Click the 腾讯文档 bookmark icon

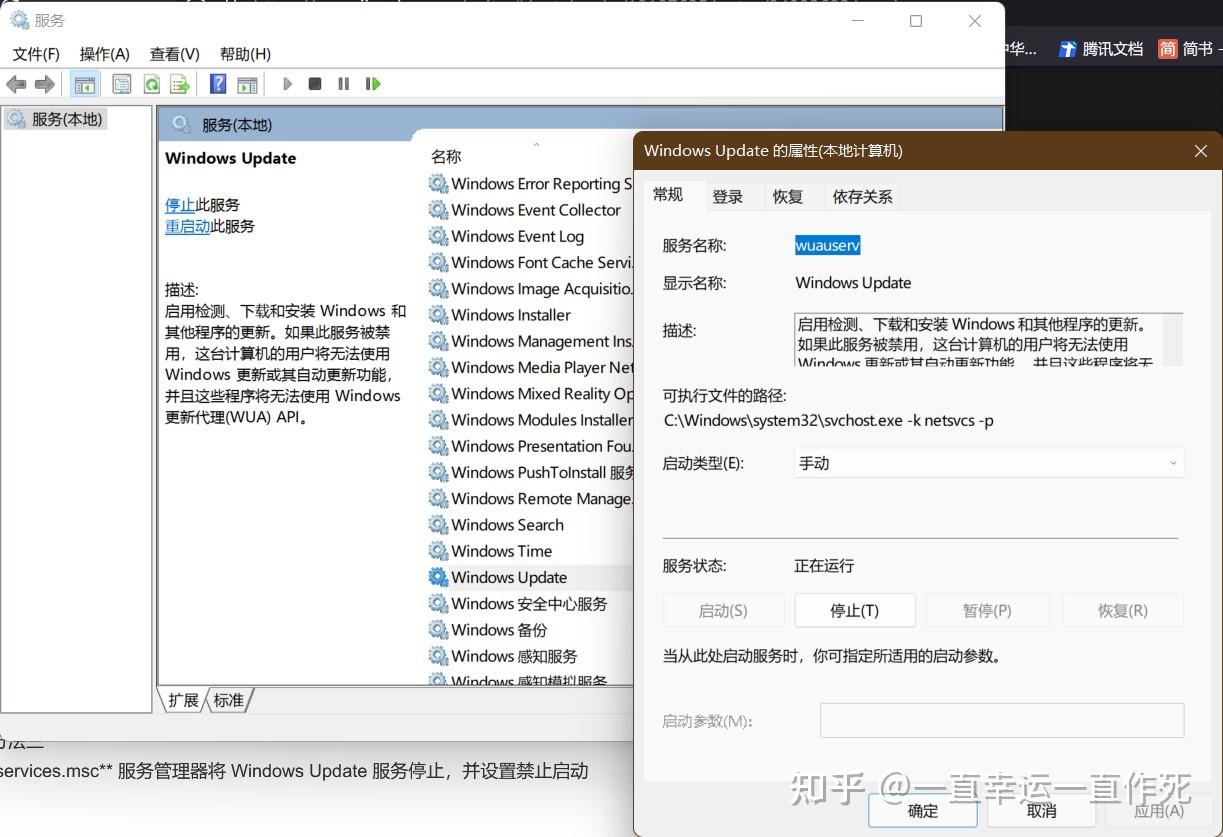[x=1067, y=49]
